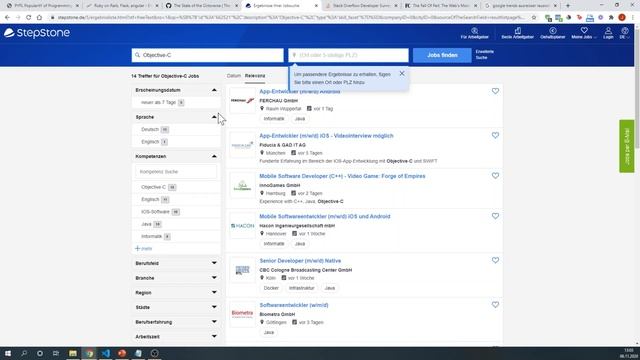Open the HACON company logo
This screenshot has width=640, height=360.
click(x=242, y=226)
